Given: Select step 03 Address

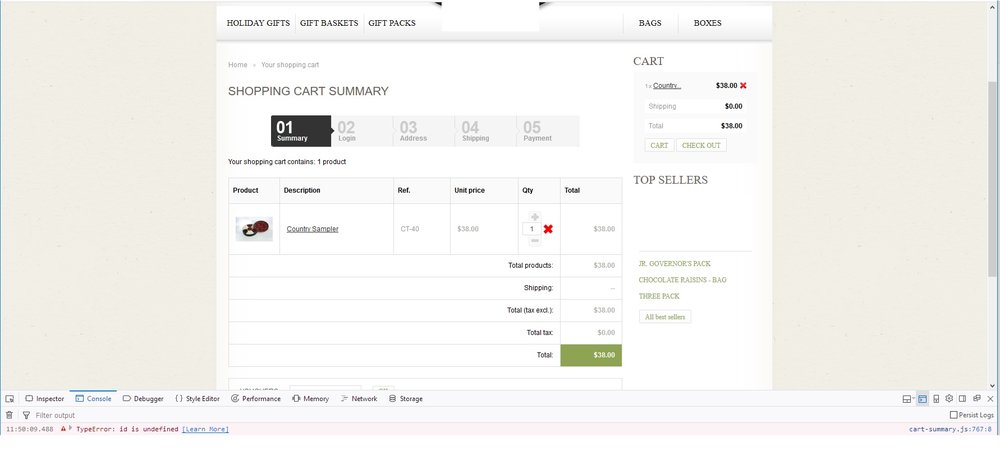Looking at the screenshot, I should point(424,131).
